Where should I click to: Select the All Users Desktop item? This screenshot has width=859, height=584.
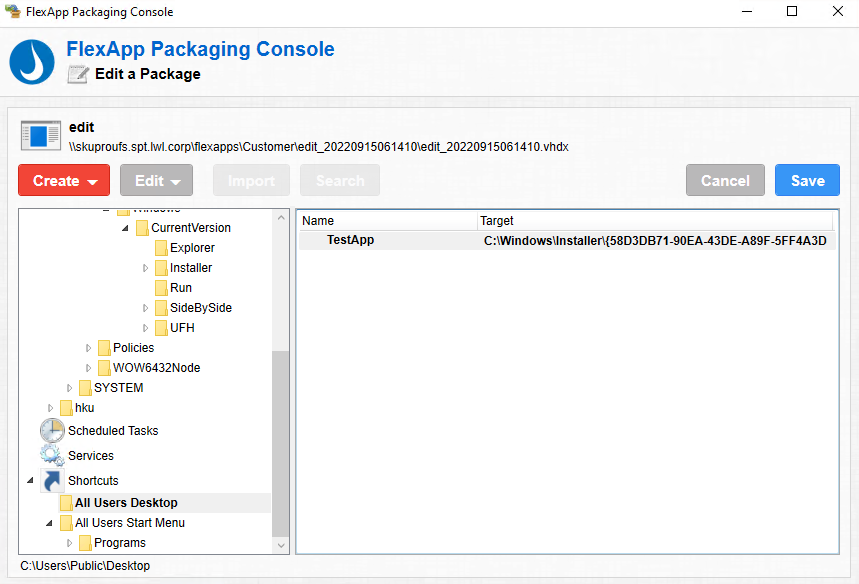(x=126, y=503)
